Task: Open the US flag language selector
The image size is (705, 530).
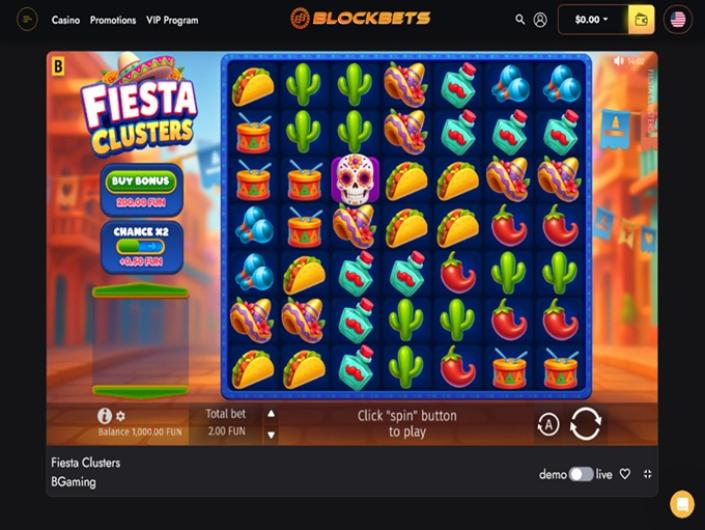Action: tap(678, 19)
